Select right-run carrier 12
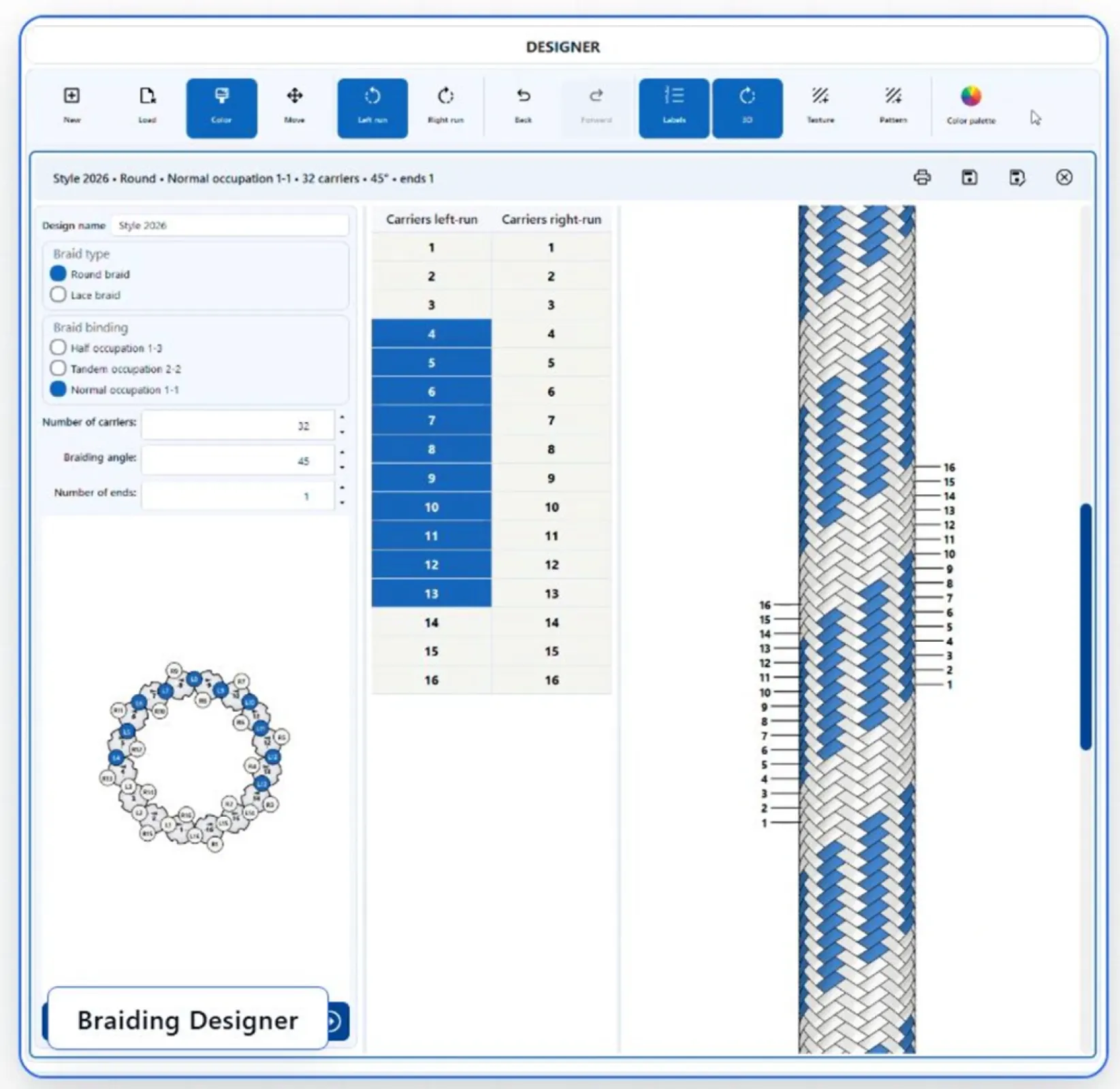The height and width of the screenshot is (1089, 1120). point(551,565)
